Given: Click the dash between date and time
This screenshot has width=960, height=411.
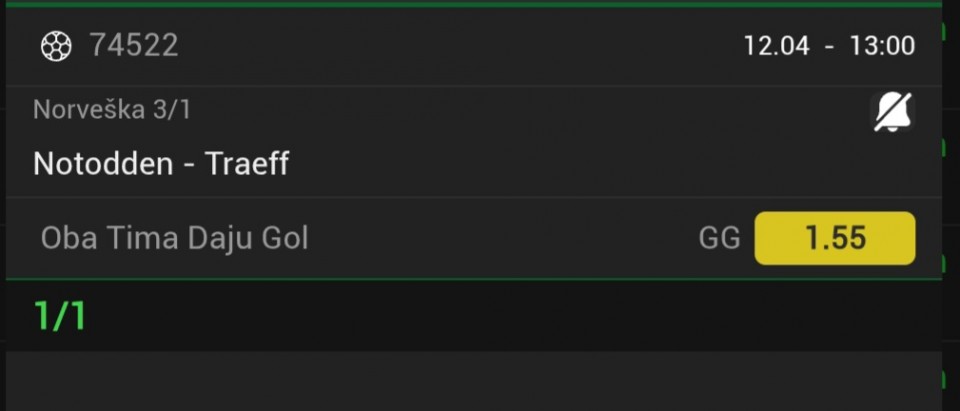Looking at the screenshot, I should 829,46.
